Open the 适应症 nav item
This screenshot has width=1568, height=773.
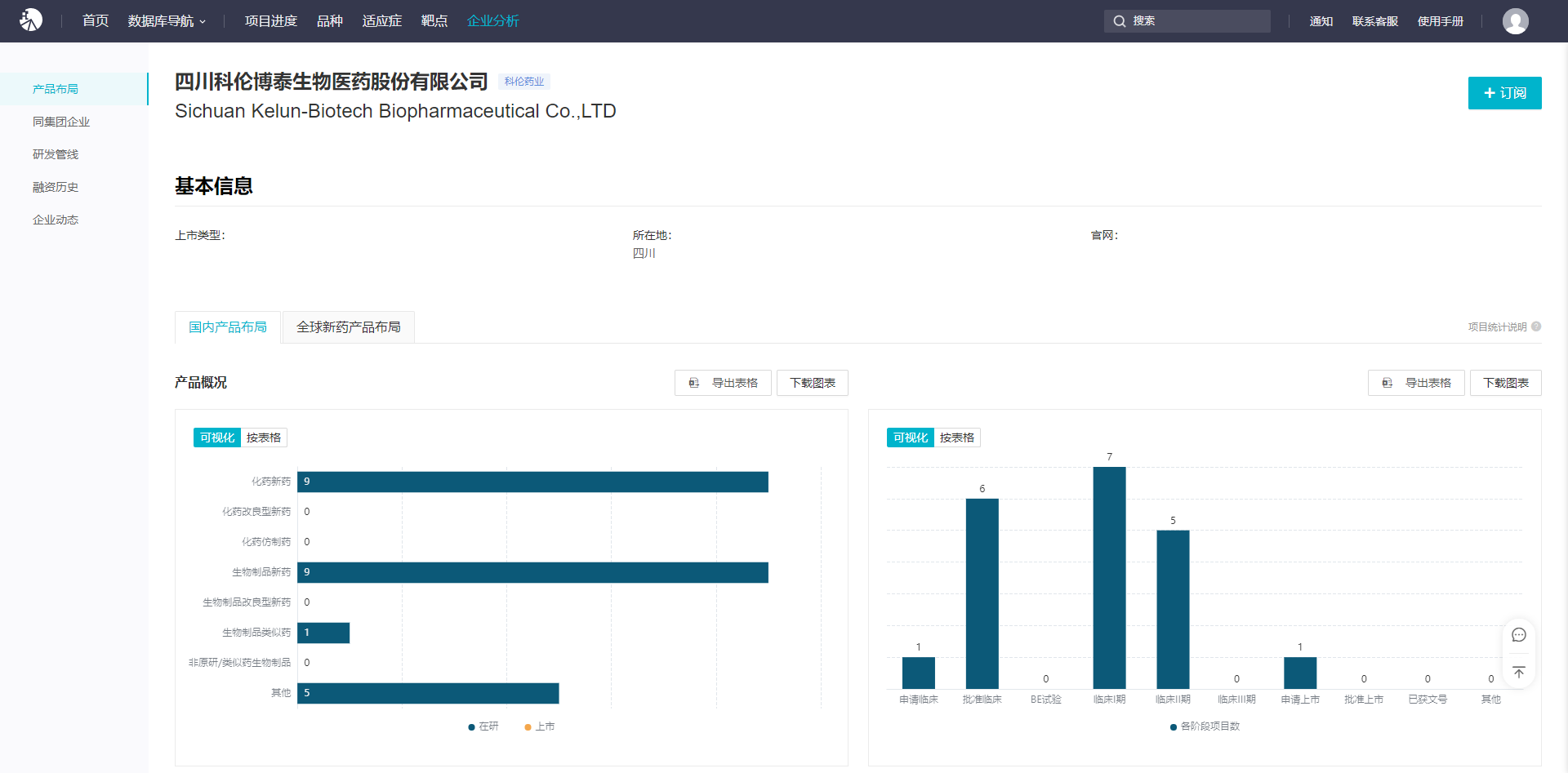click(x=382, y=21)
